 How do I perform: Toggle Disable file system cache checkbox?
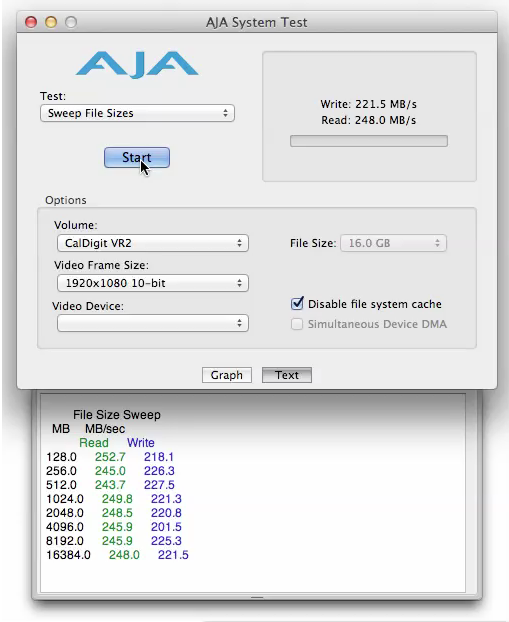coord(297,303)
